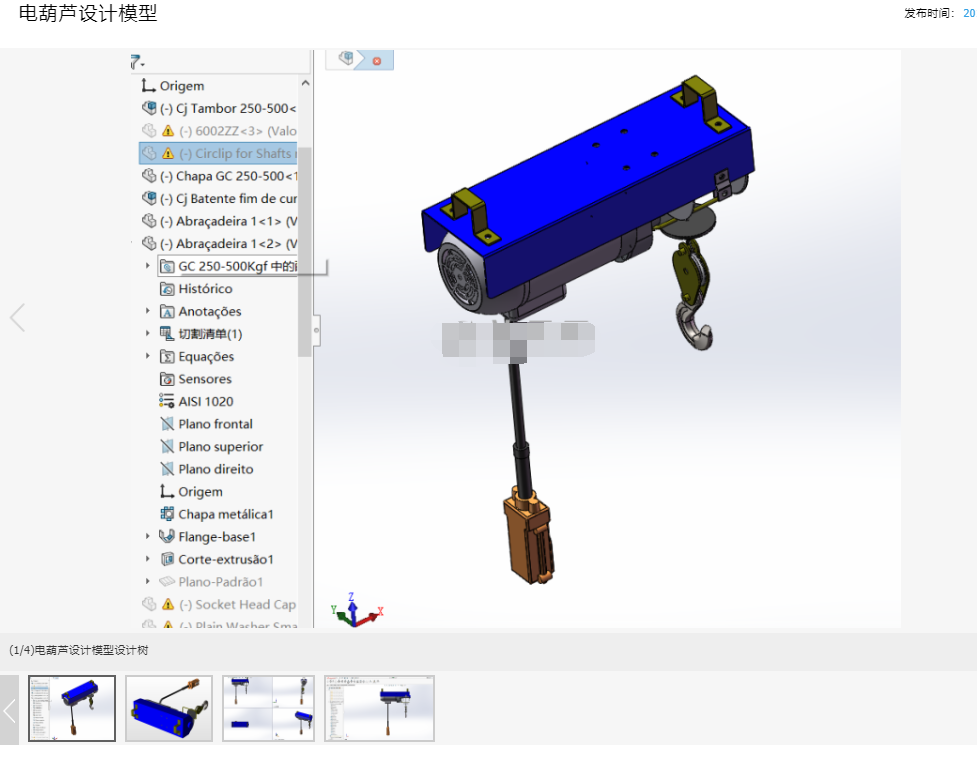The height and width of the screenshot is (763, 977).
Task: Click the panel collapse handle on splitter
Action: click(x=317, y=331)
